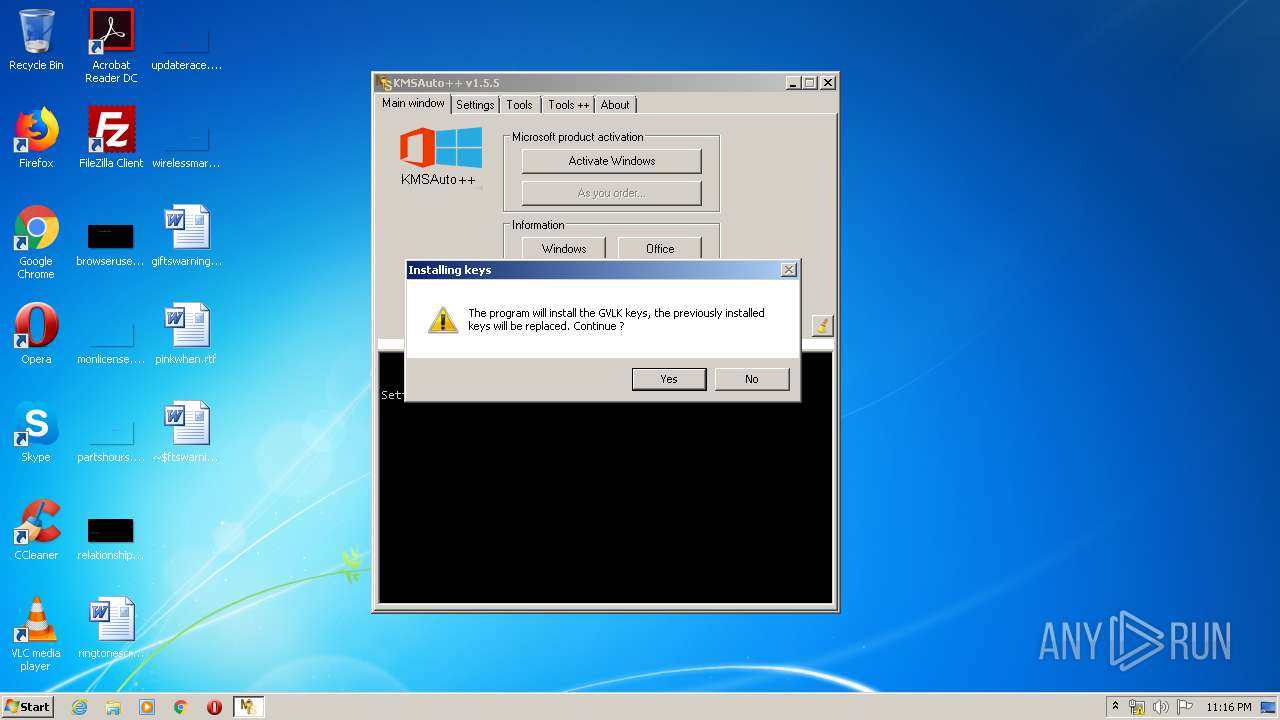Open FileZilla Client shortcut
Screen dimensions: 1280x720
pyautogui.click(x=111, y=138)
